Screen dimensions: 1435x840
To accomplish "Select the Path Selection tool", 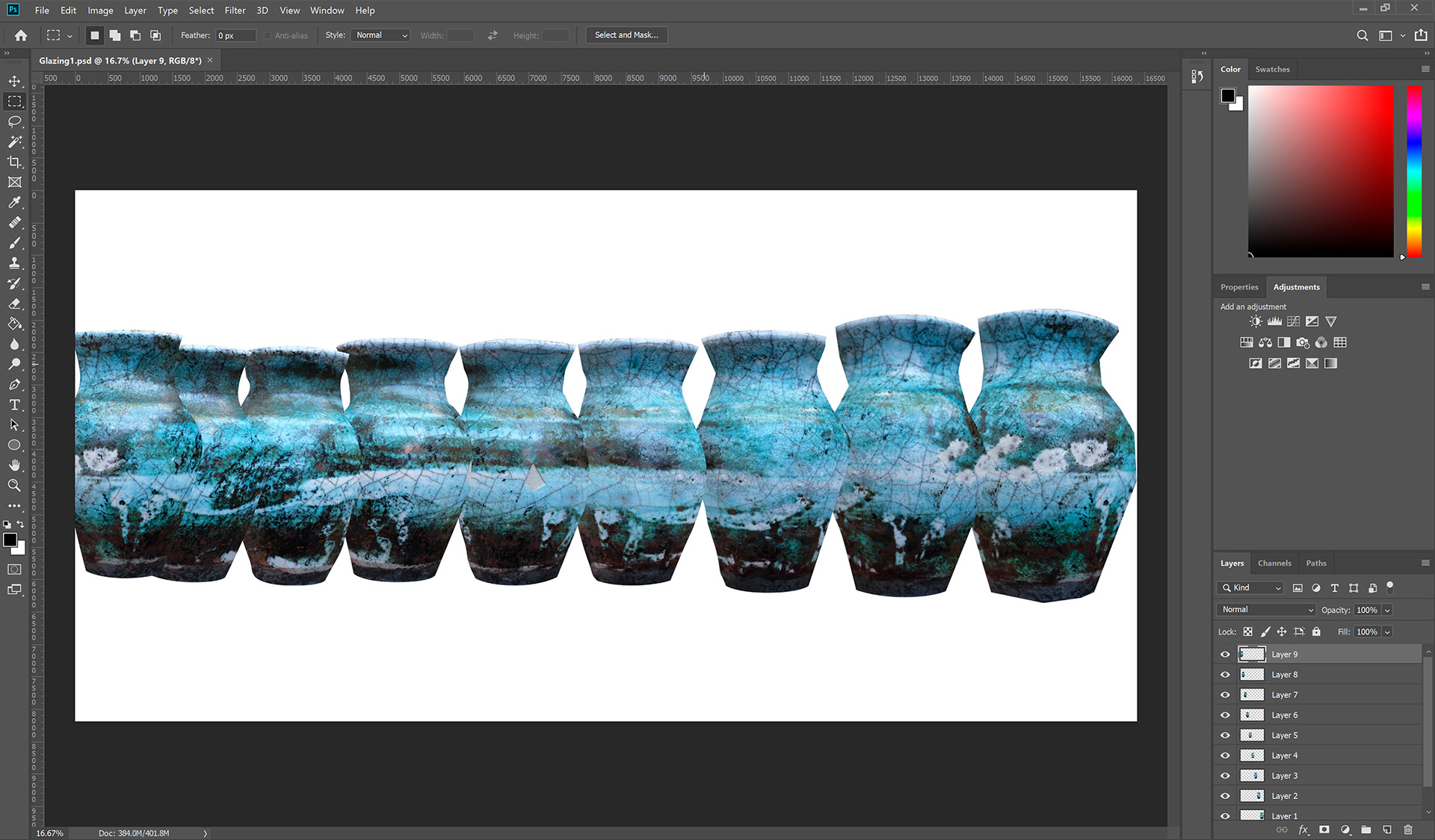I will tap(14, 424).
